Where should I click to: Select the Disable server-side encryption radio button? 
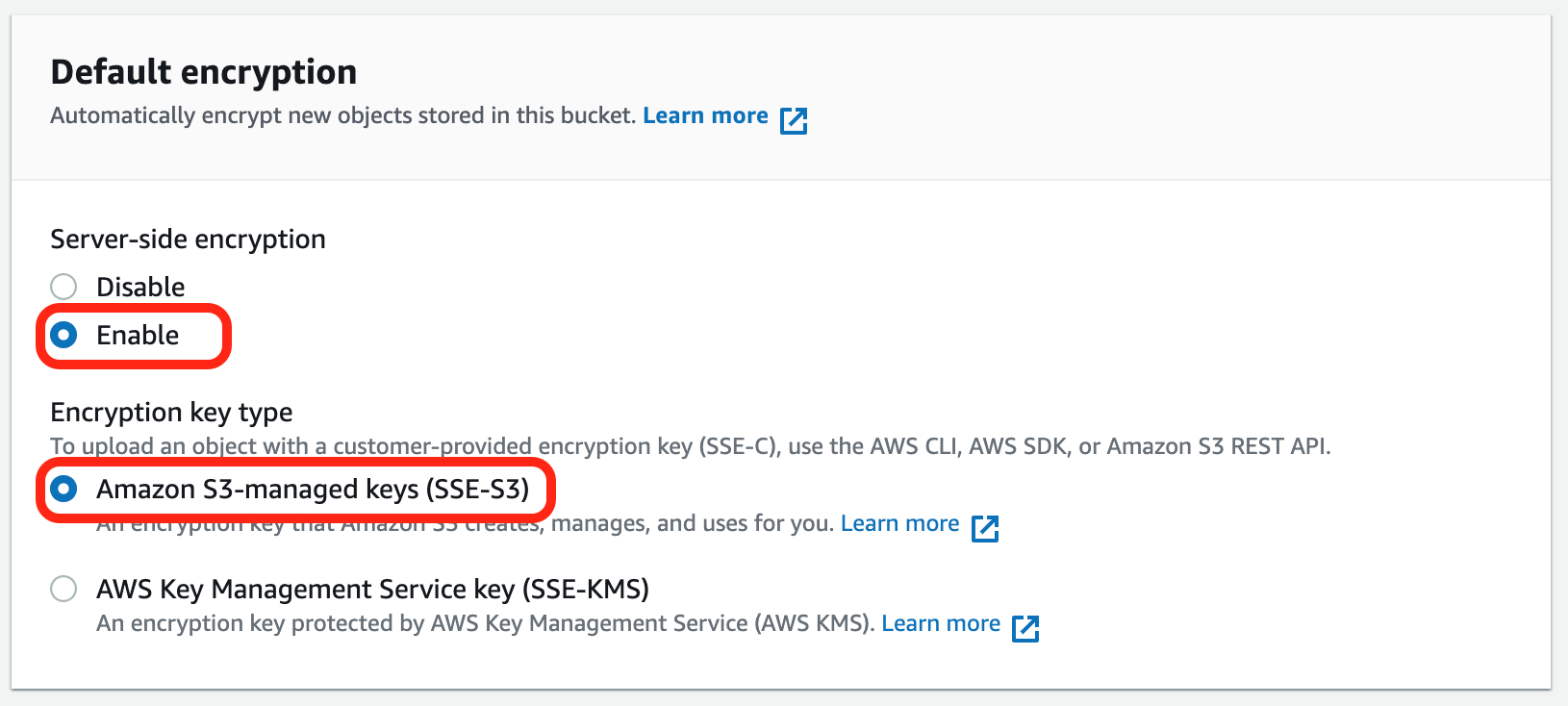63,286
